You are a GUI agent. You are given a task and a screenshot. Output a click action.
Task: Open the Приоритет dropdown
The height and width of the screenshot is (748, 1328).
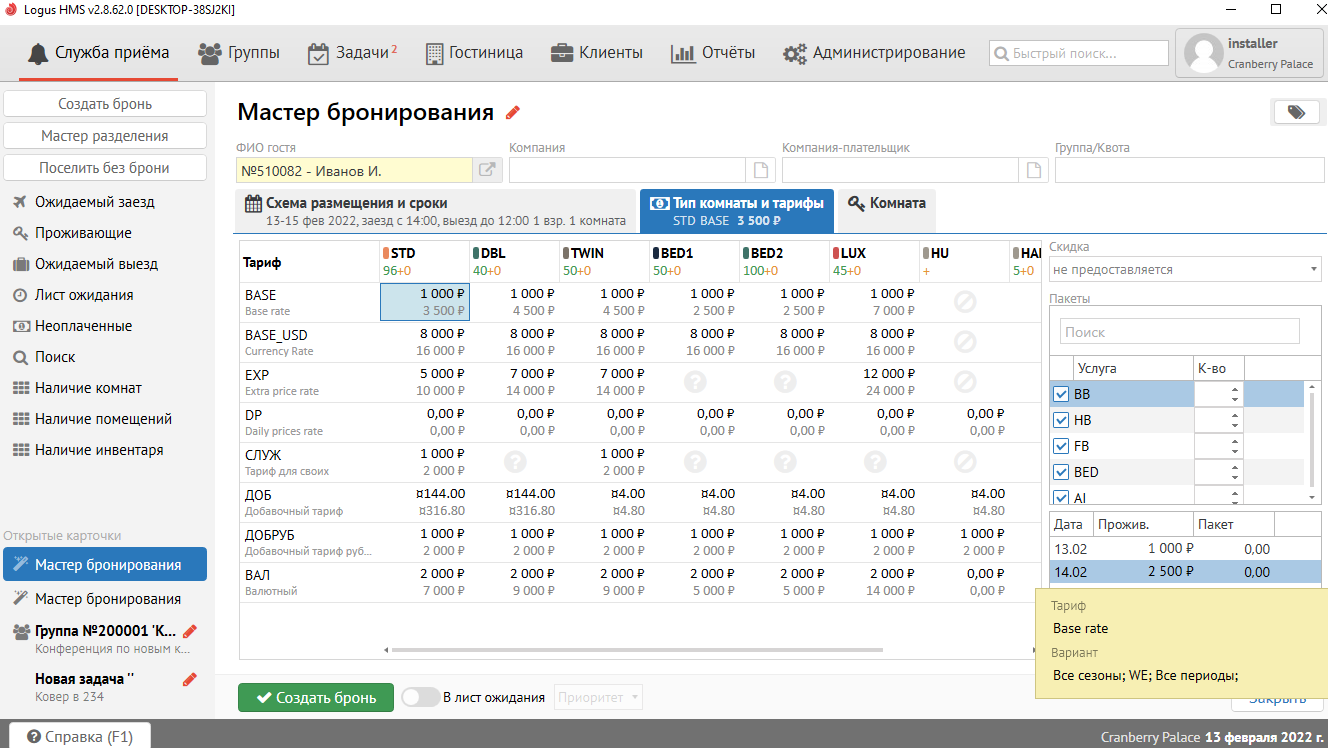click(x=599, y=697)
